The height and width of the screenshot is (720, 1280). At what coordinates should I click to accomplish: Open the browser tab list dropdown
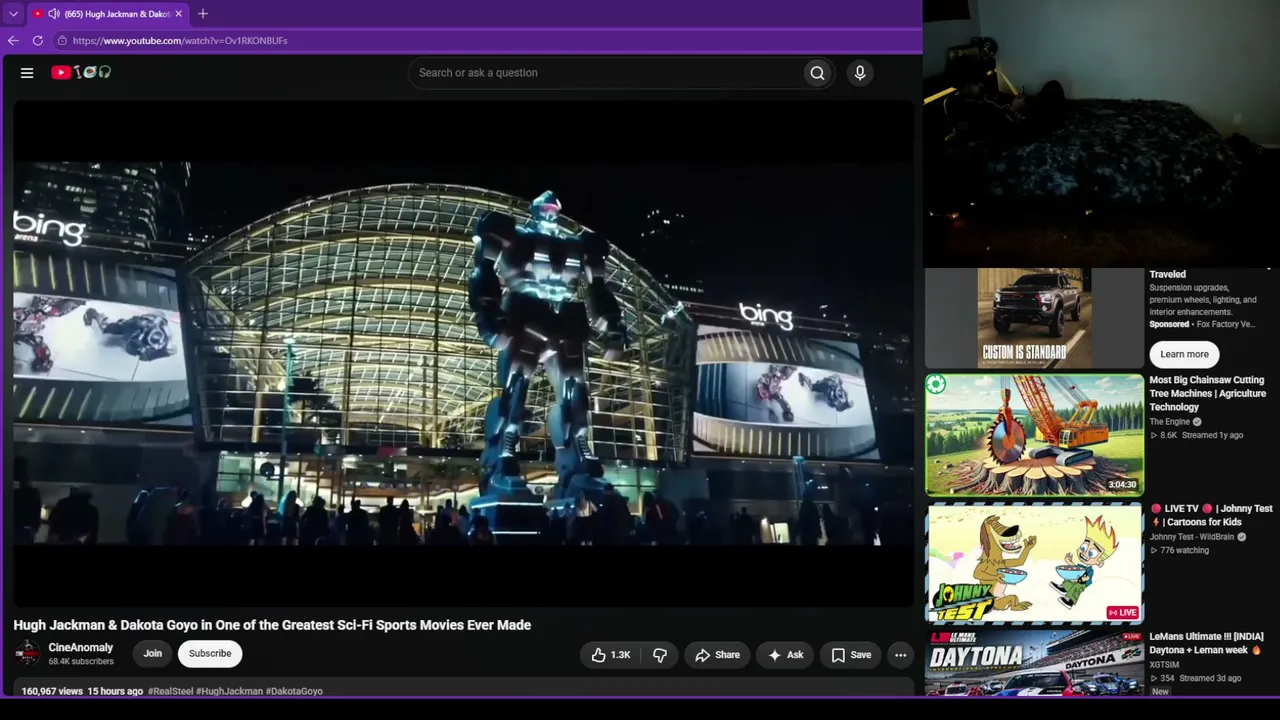pos(13,14)
